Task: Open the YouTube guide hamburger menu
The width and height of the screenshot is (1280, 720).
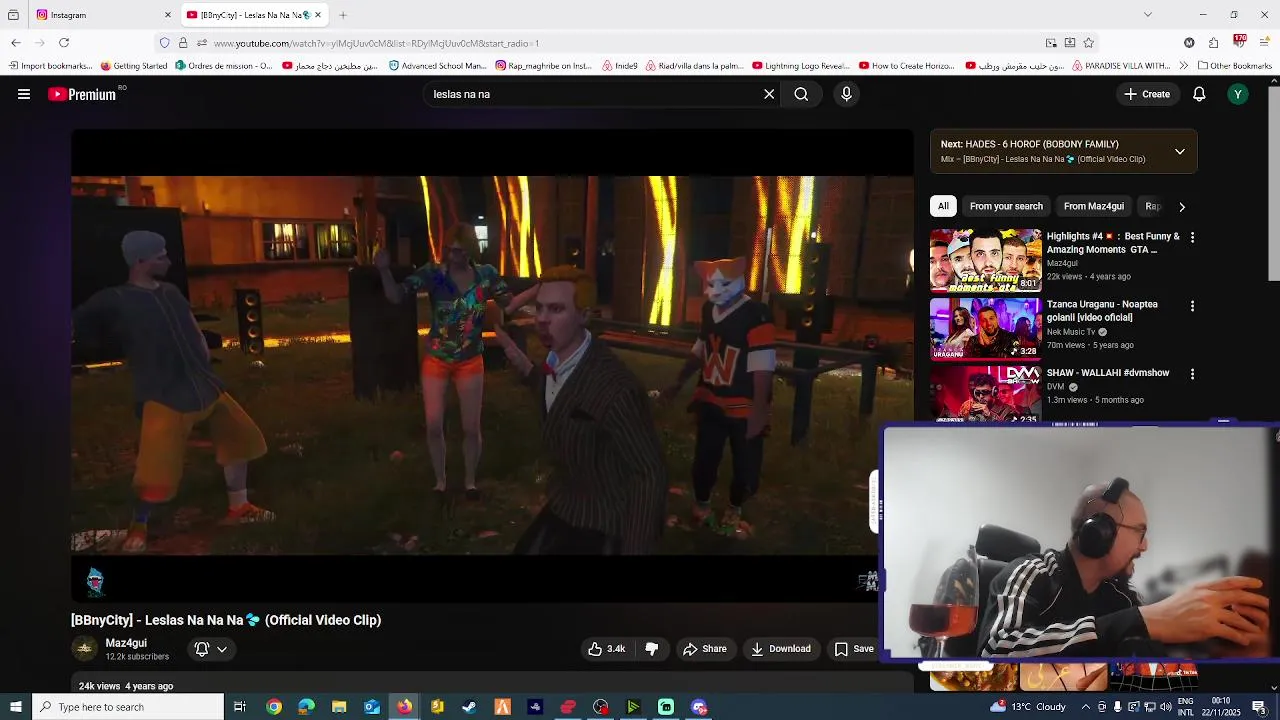Action: point(24,94)
